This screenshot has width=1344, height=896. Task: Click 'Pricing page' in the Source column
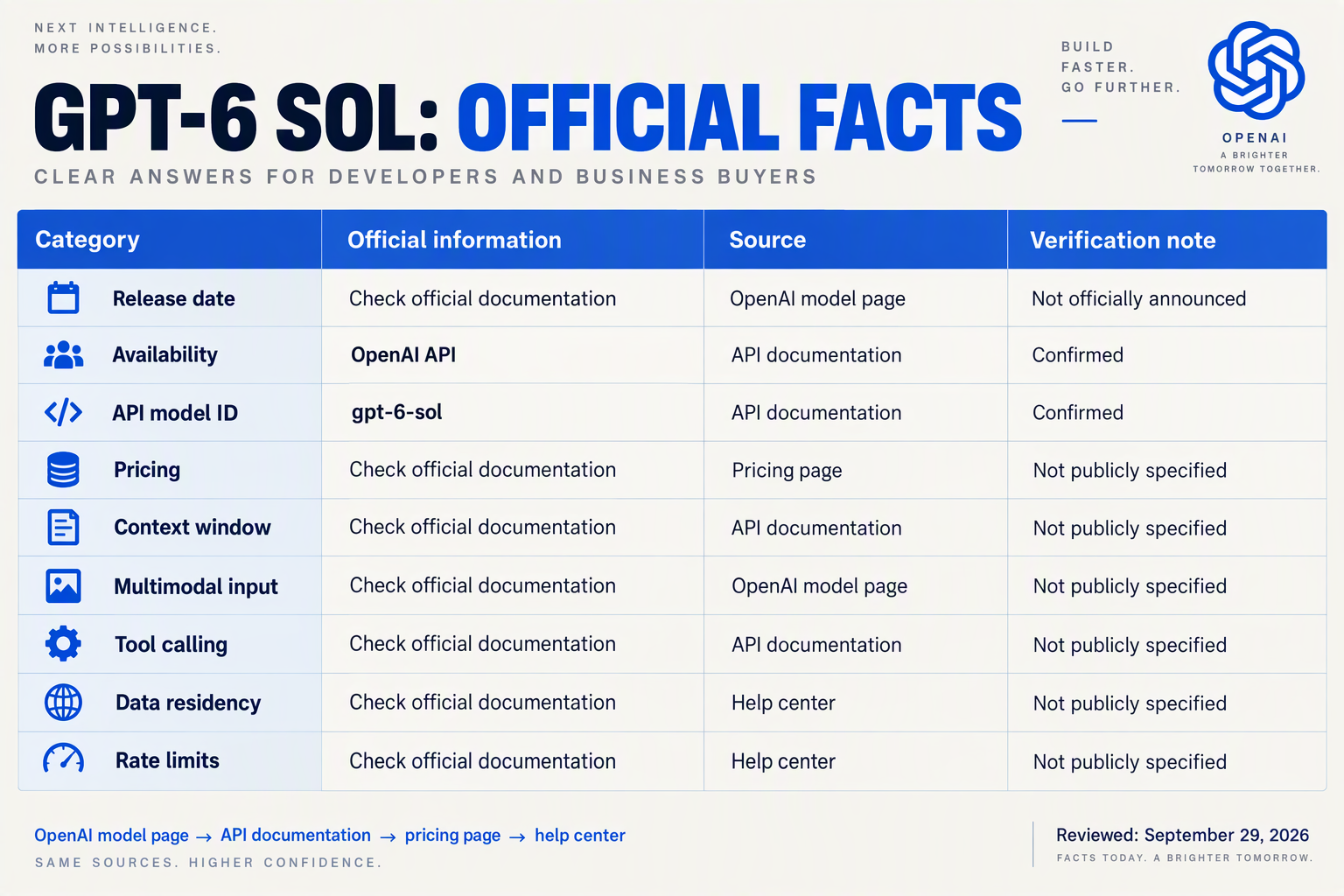[x=787, y=471]
